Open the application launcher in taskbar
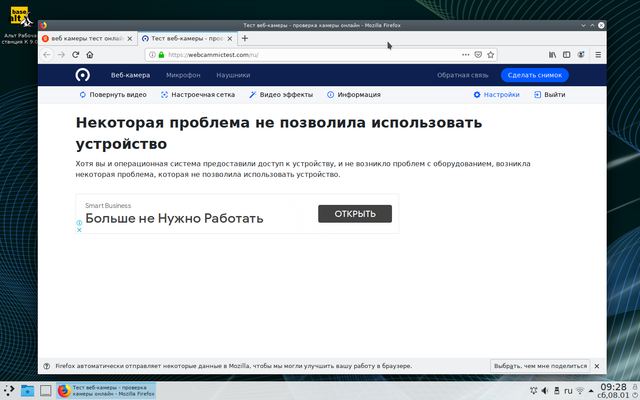The image size is (640, 400). (9, 391)
